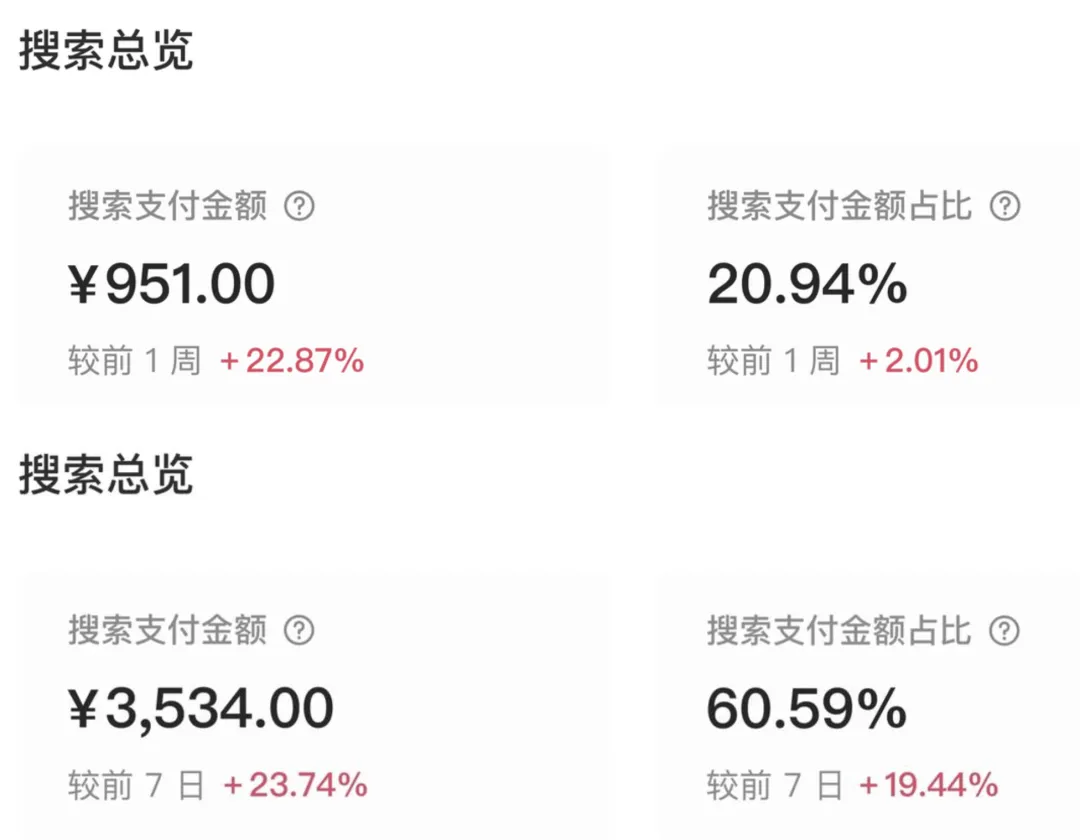Open help tooltip in the 20.94% card
The image size is (1080, 840).
1004,207
